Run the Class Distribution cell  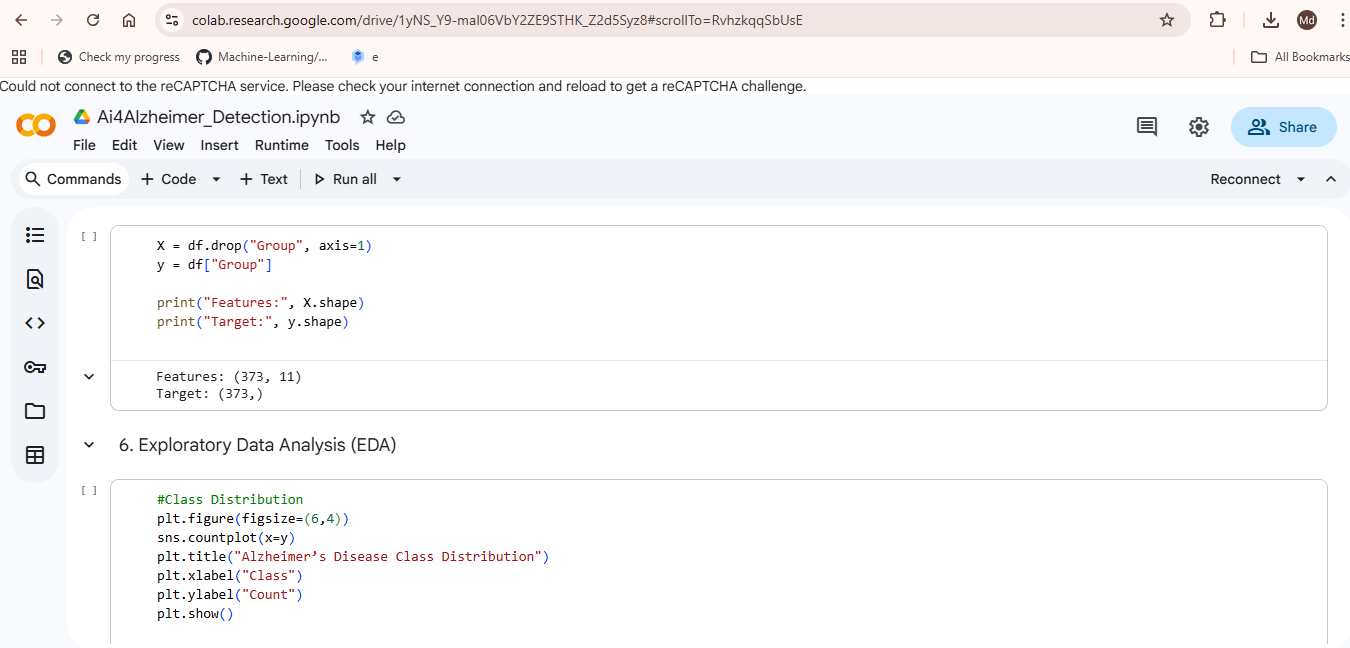coord(89,490)
